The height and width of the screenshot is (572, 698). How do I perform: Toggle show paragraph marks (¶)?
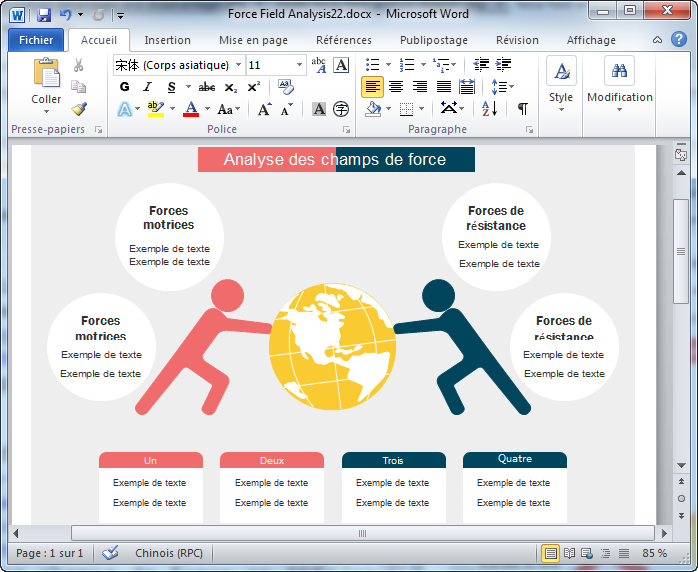(x=522, y=109)
